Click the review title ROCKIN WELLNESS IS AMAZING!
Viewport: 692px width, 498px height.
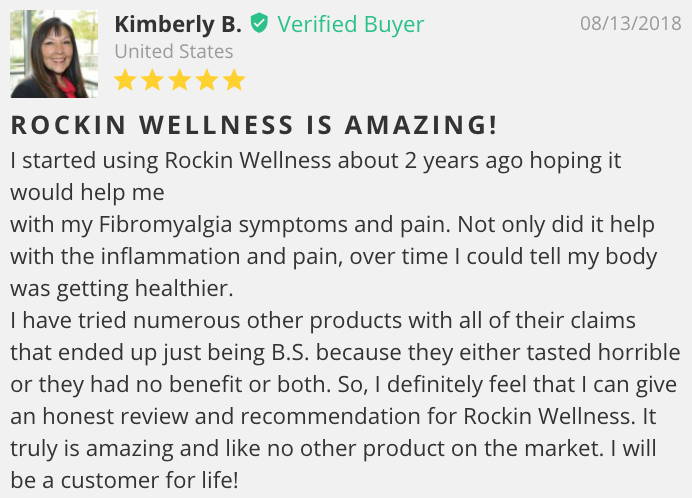click(254, 124)
